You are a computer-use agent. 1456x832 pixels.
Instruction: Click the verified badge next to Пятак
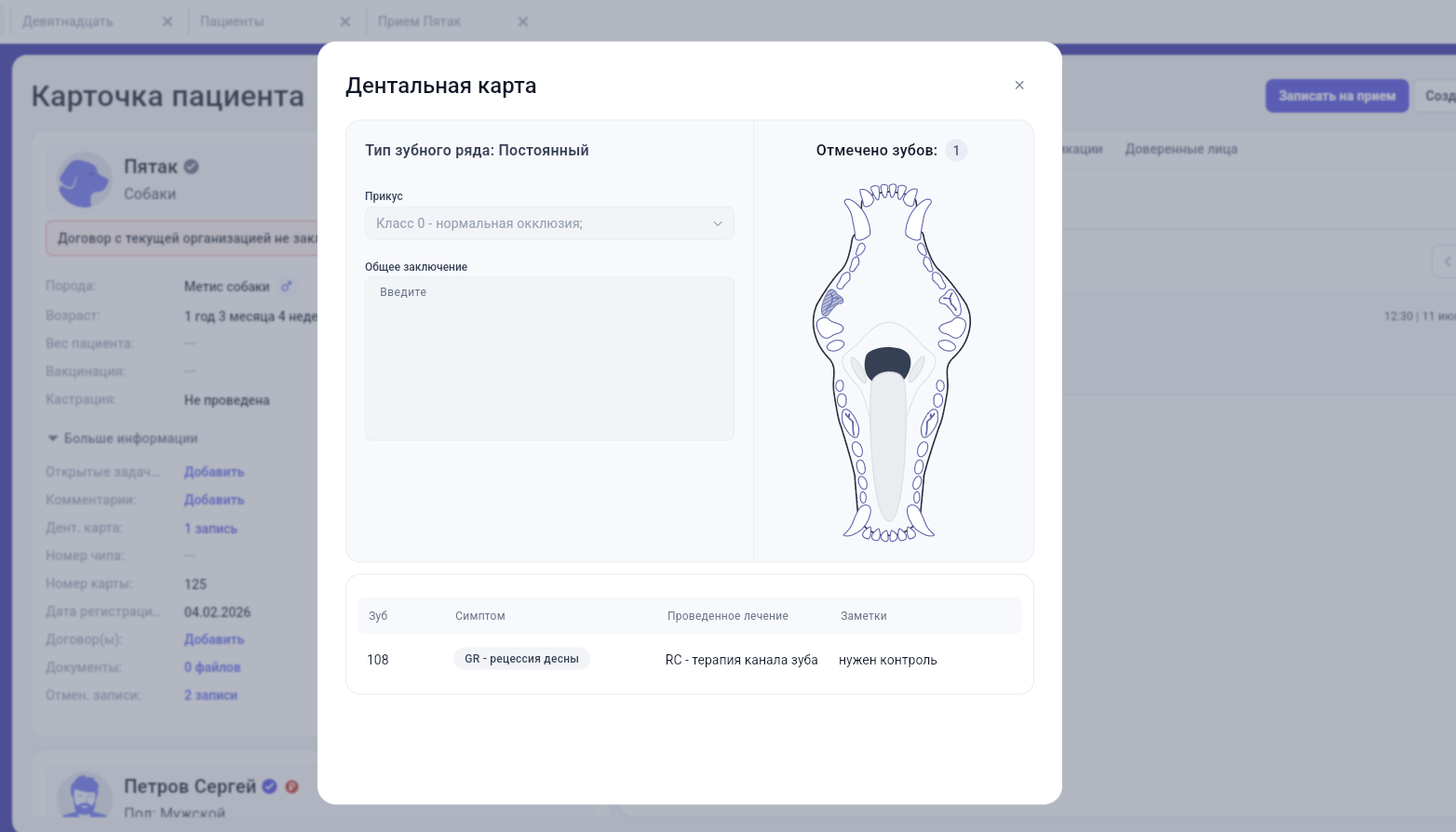192,167
